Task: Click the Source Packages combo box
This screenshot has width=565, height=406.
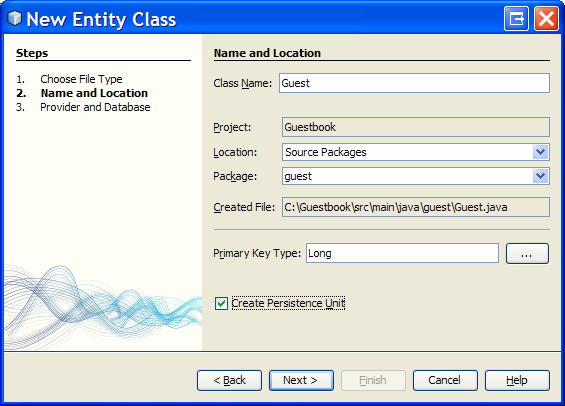Action: (x=416, y=152)
